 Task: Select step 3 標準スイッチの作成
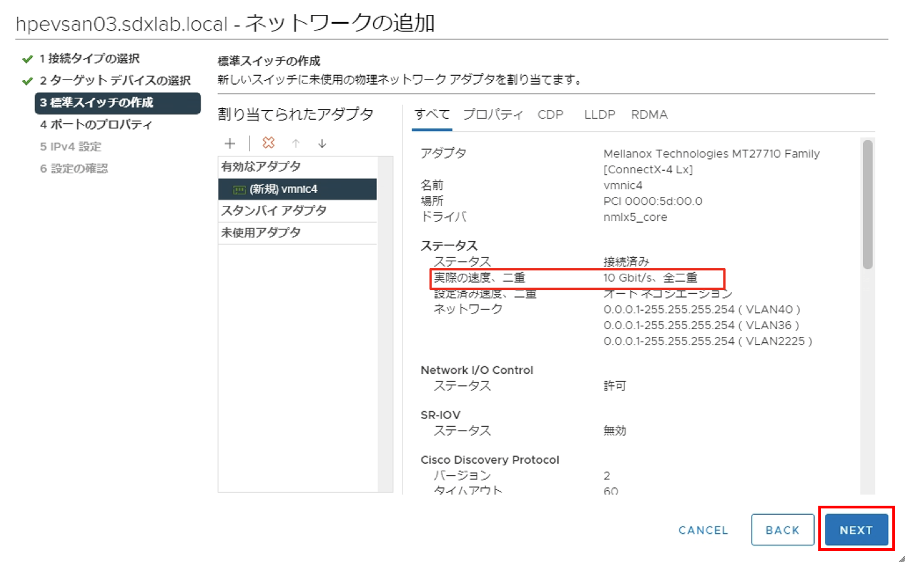118,103
